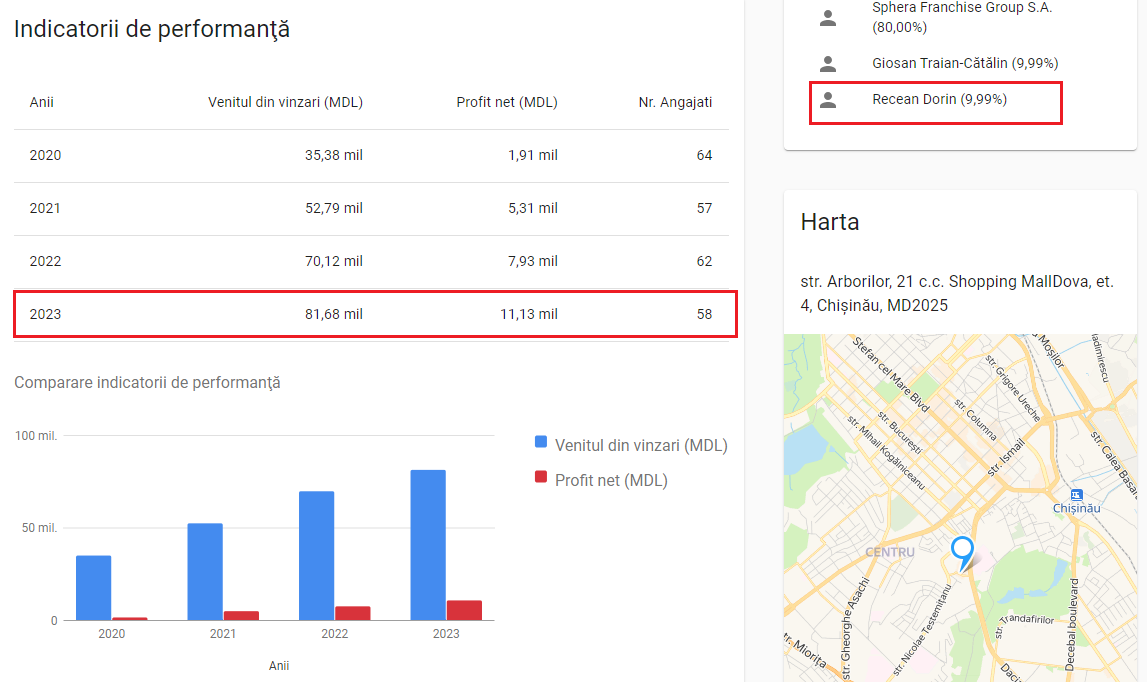Click person icon next to Giosan Traian-Cătălin
The height and width of the screenshot is (682, 1147).
click(827, 64)
